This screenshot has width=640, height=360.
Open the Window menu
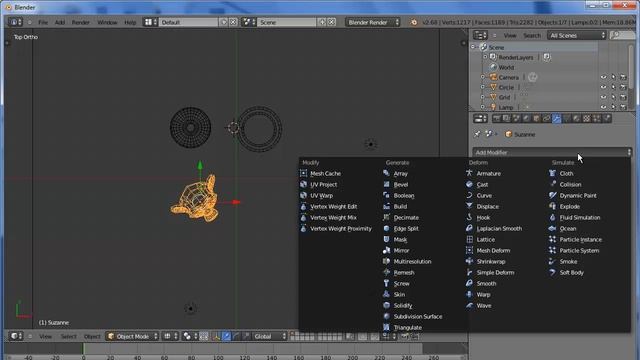(x=107, y=22)
